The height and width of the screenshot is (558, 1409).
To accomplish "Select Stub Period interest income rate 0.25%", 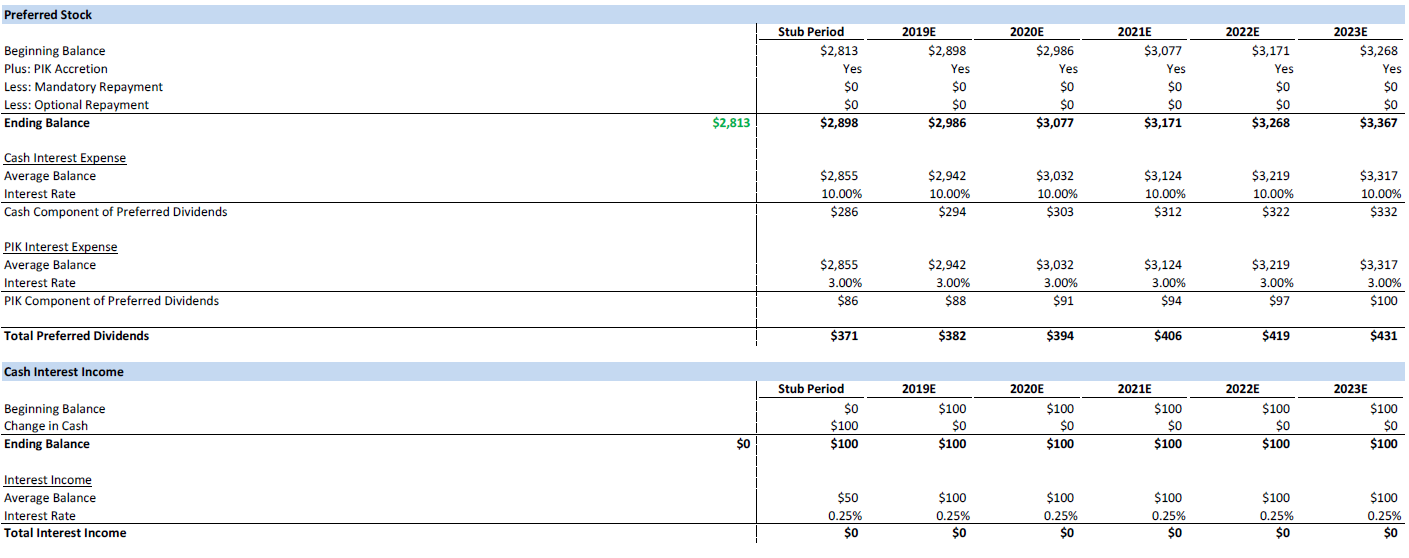I will (843, 516).
